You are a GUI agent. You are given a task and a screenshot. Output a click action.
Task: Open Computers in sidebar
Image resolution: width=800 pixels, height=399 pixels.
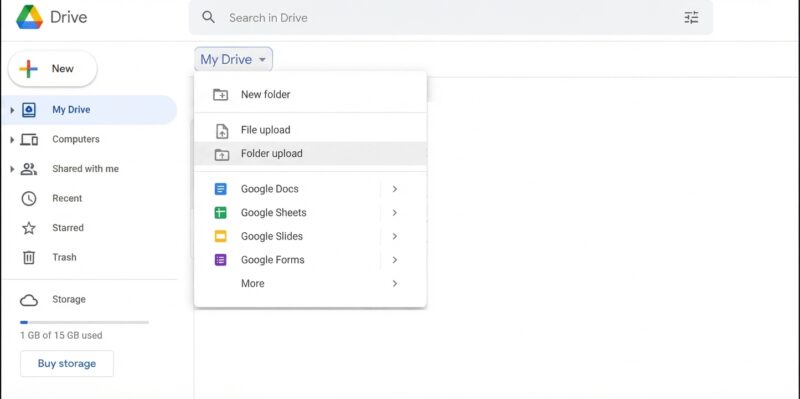(89, 139)
